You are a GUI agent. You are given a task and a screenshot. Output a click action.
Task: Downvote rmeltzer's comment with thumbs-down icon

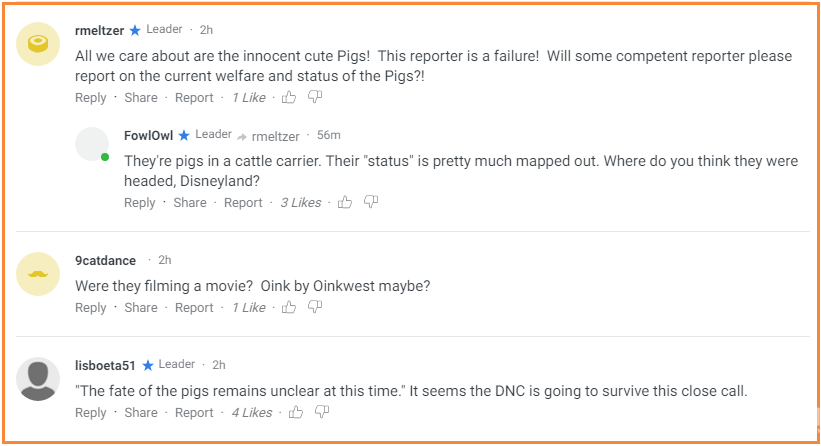(315, 97)
